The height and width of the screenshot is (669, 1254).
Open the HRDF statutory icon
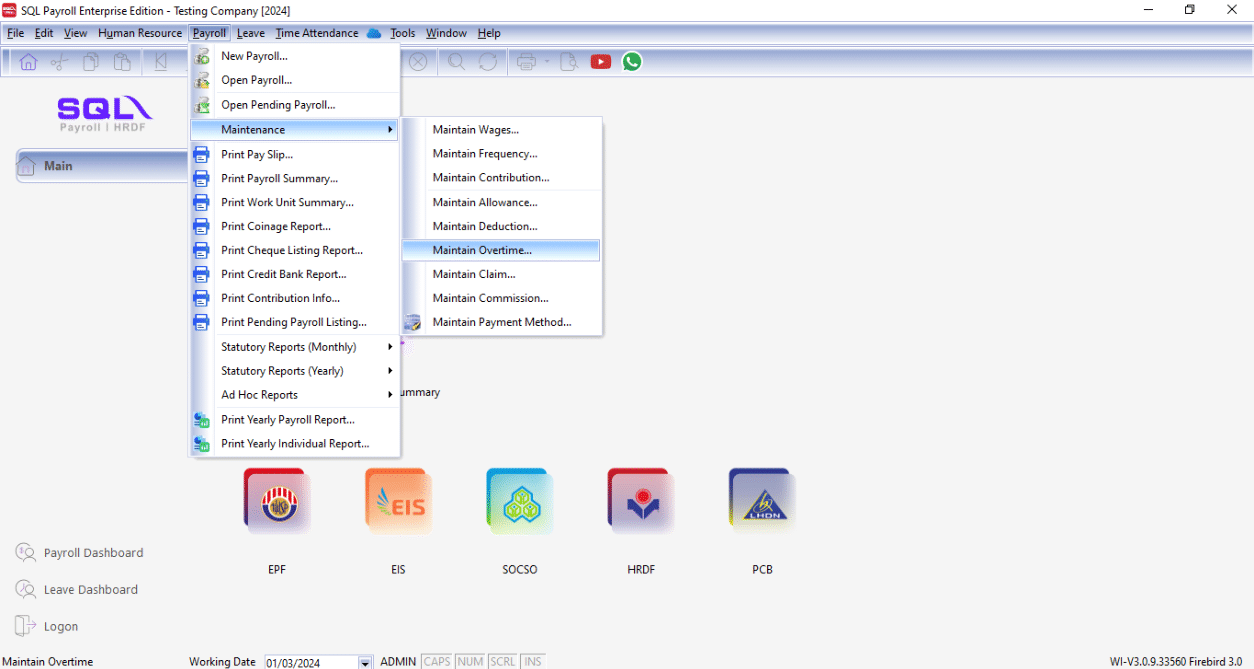[x=640, y=502]
